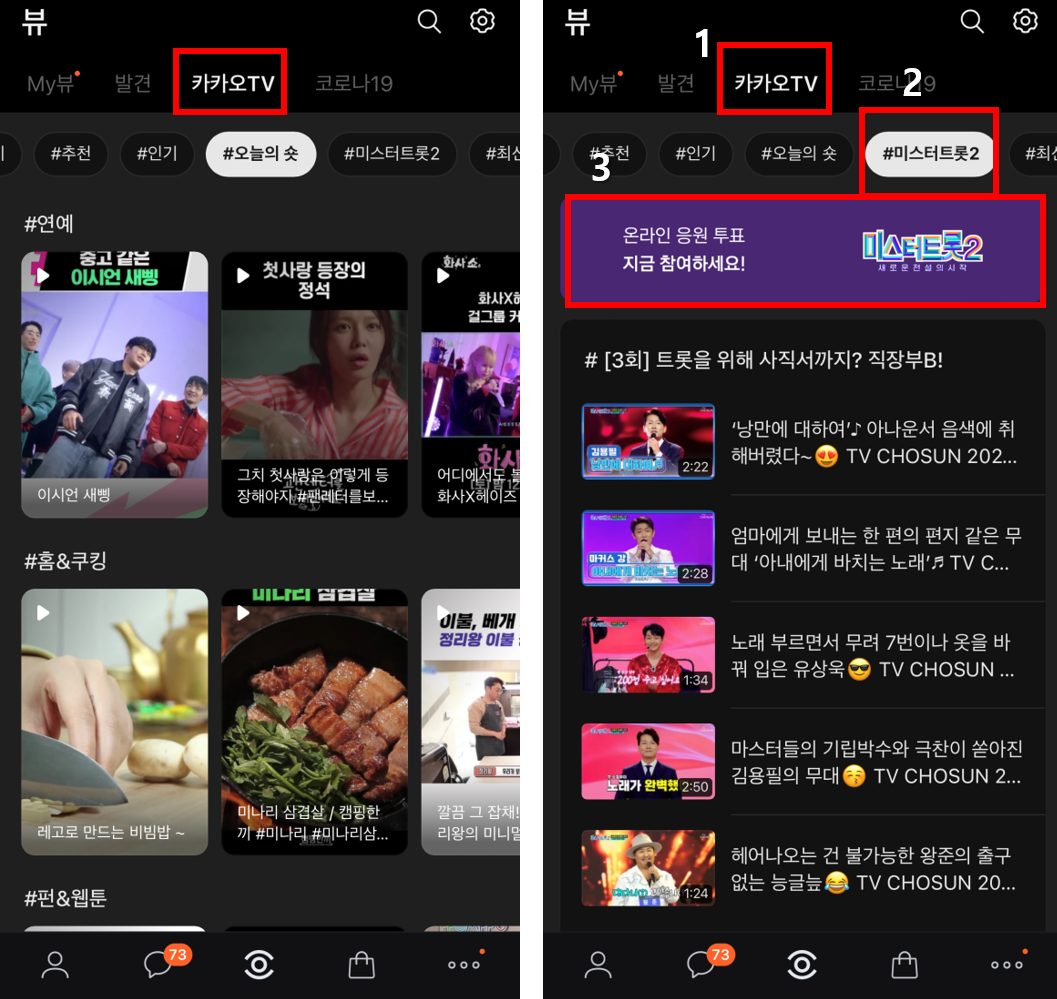Screen dimensions: 1057x999
Task: Select the My뷰 menu item
Action: 49,84
